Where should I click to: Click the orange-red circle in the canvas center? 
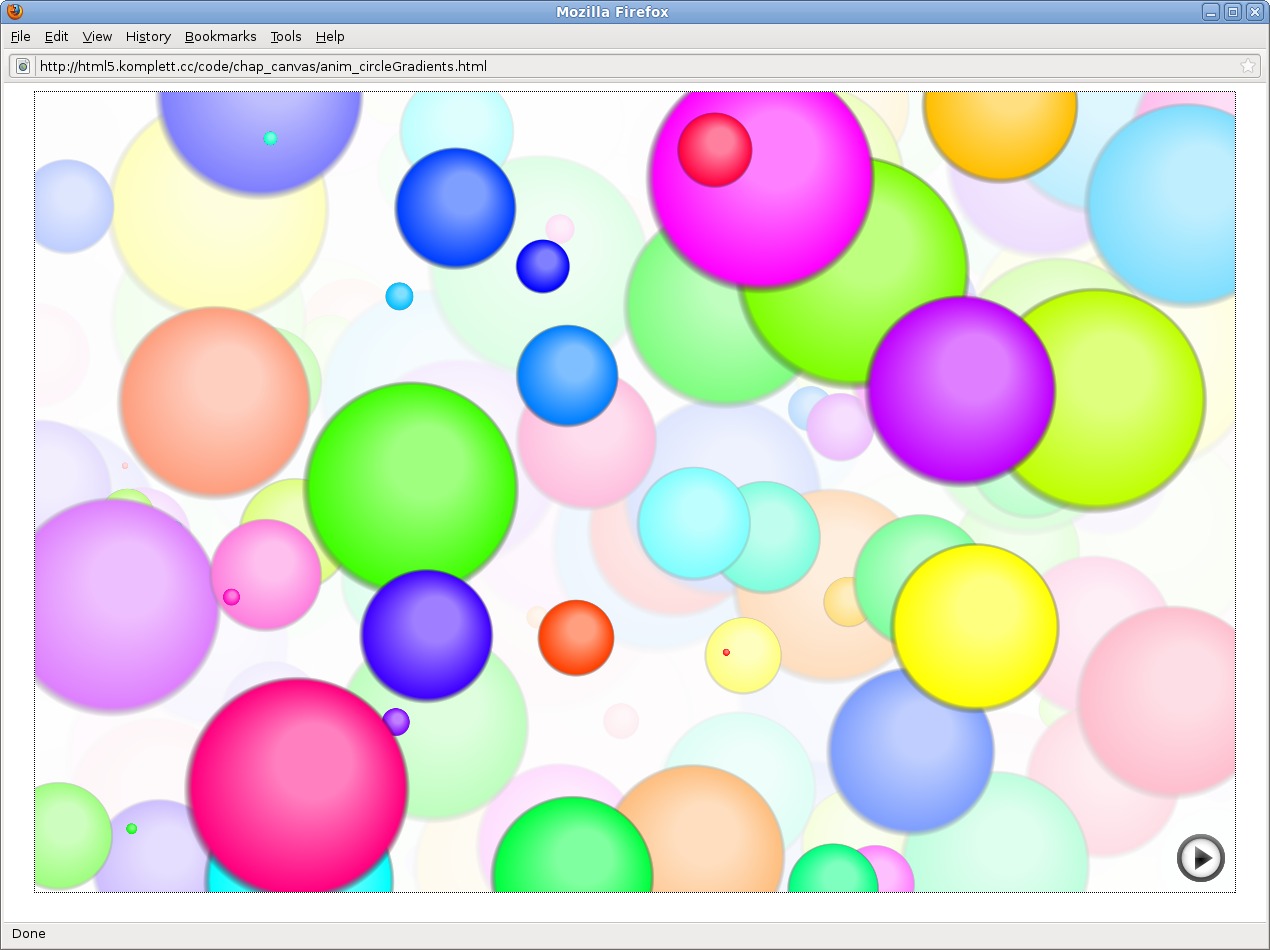click(576, 638)
